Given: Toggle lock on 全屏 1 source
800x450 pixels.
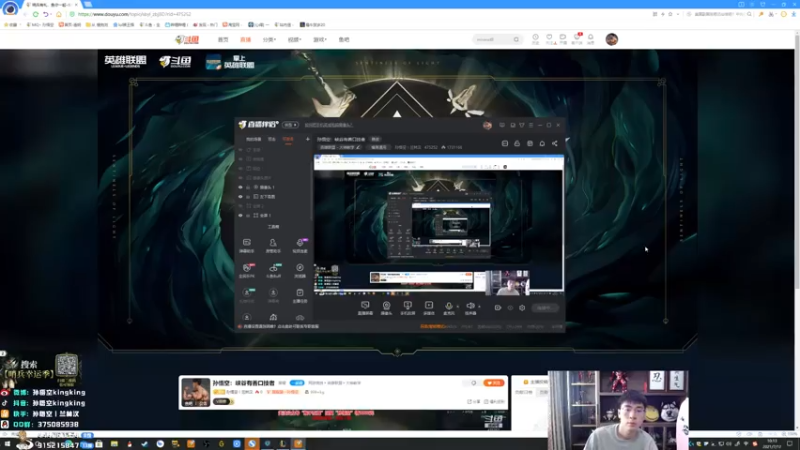Looking at the screenshot, I should [248, 215].
